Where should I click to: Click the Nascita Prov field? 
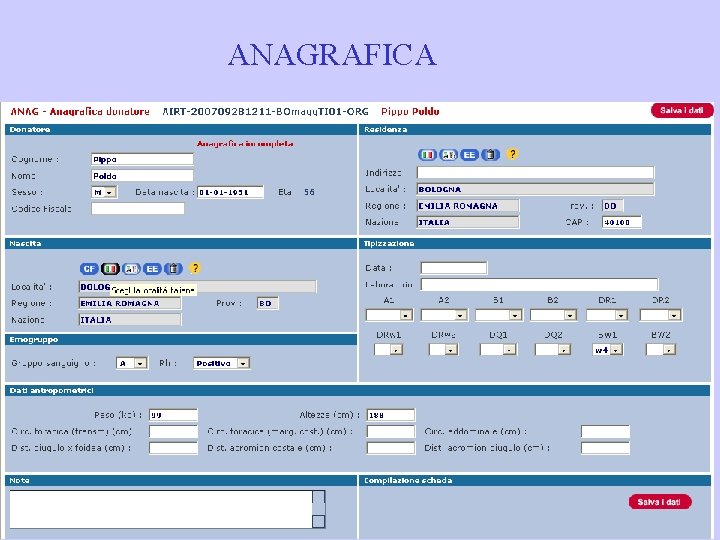tap(268, 304)
